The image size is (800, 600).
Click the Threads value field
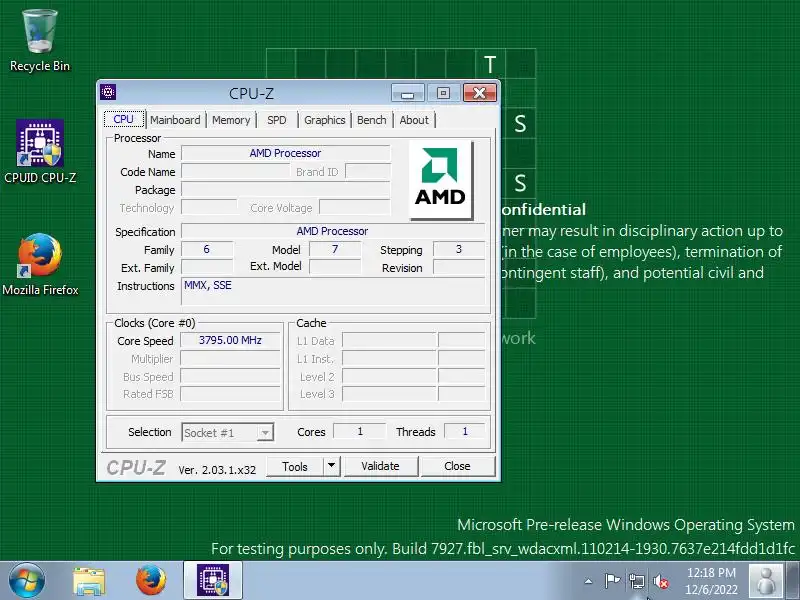pyautogui.click(x=465, y=432)
